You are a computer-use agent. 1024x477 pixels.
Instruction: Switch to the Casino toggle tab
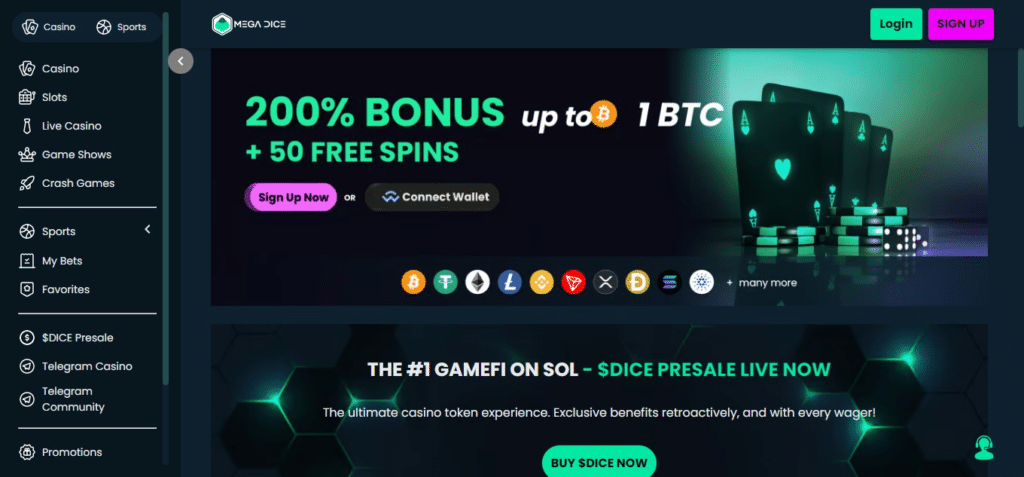pyautogui.click(x=49, y=27)
